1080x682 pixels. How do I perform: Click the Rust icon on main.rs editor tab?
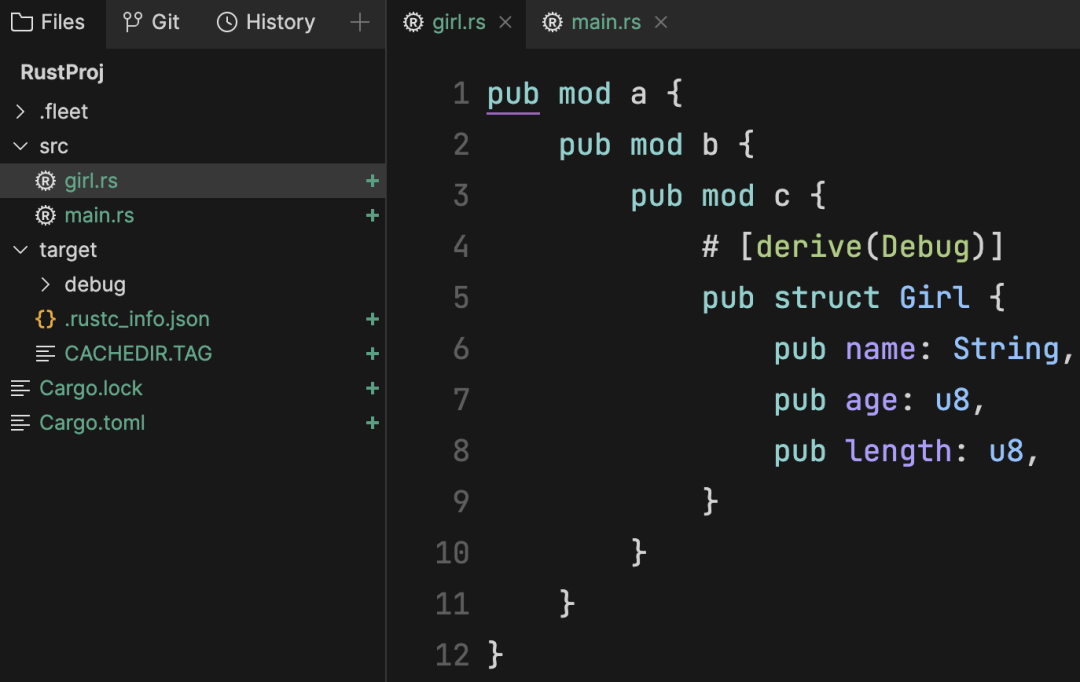point(552,23)
